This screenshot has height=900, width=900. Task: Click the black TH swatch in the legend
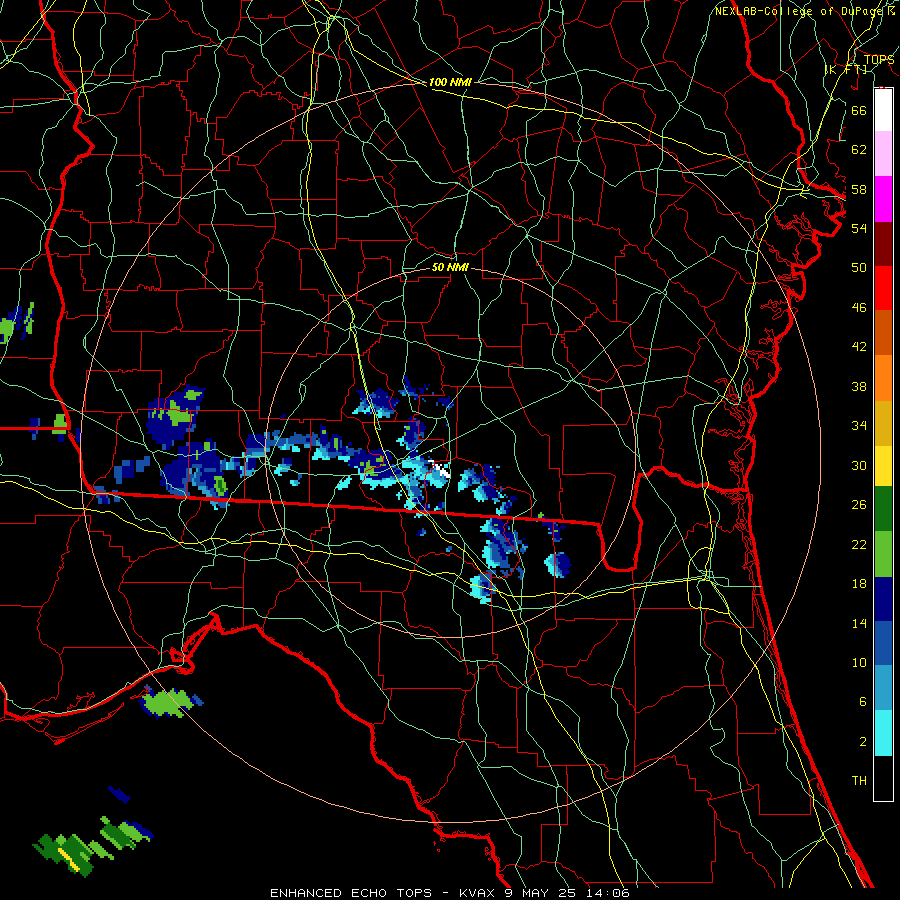click(x=883, y=778)
